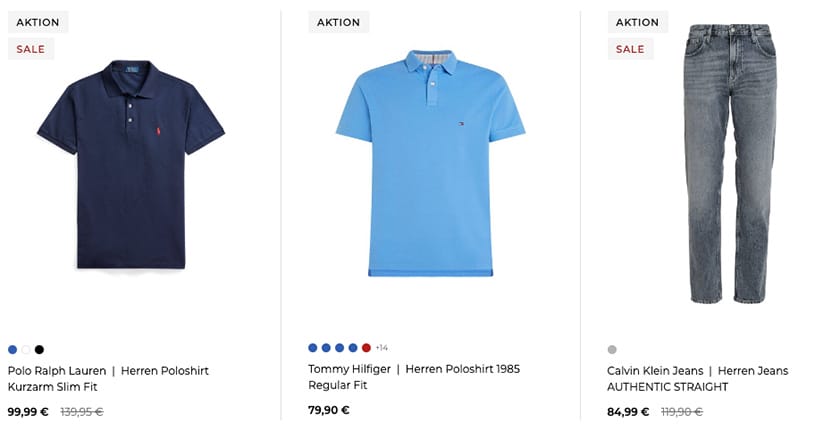Click the 84,99 € jeans price
Viewport: 840px width, 431px height.
click(628, 411)
